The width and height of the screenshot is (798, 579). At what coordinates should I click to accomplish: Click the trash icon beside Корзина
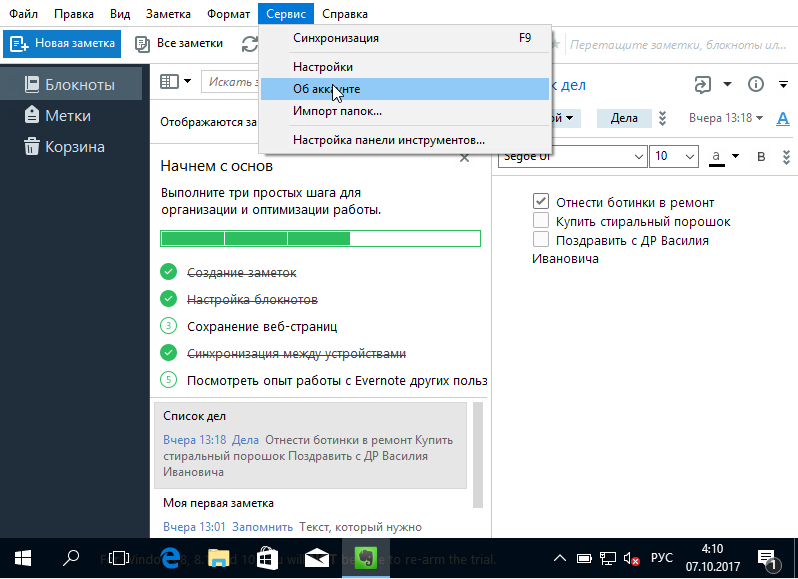tap(32, 147)
